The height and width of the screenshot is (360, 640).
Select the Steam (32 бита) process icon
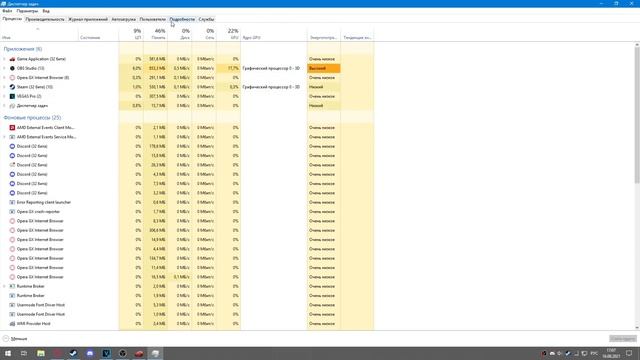point(12,87)
